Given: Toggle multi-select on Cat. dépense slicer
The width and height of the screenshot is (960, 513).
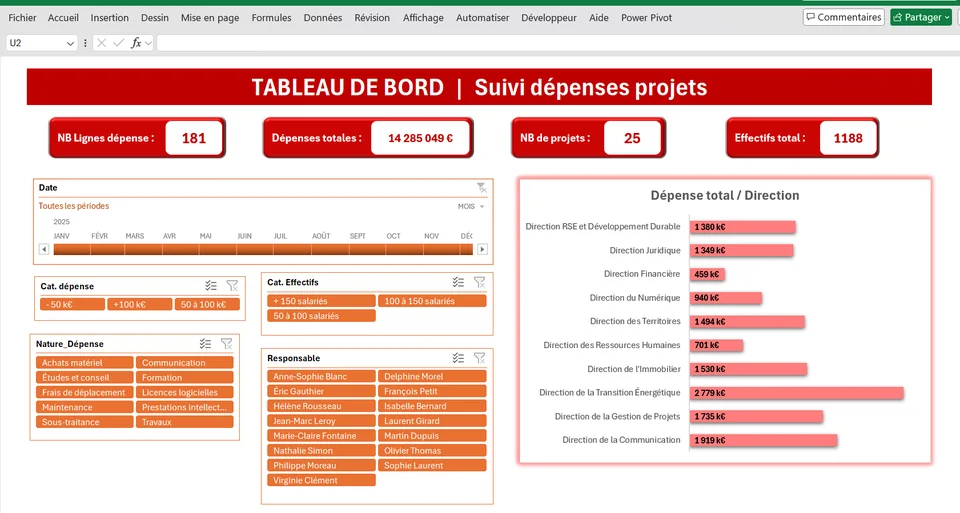Looking at the screenshot, I should point(211,286).
